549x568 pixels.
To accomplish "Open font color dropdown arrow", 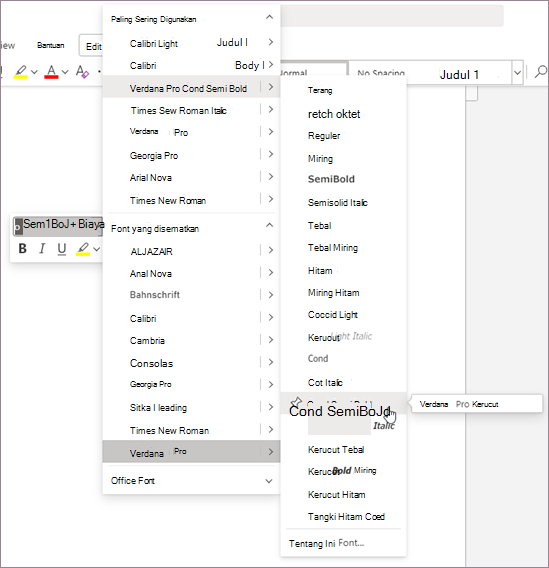I will click(65, 72).
